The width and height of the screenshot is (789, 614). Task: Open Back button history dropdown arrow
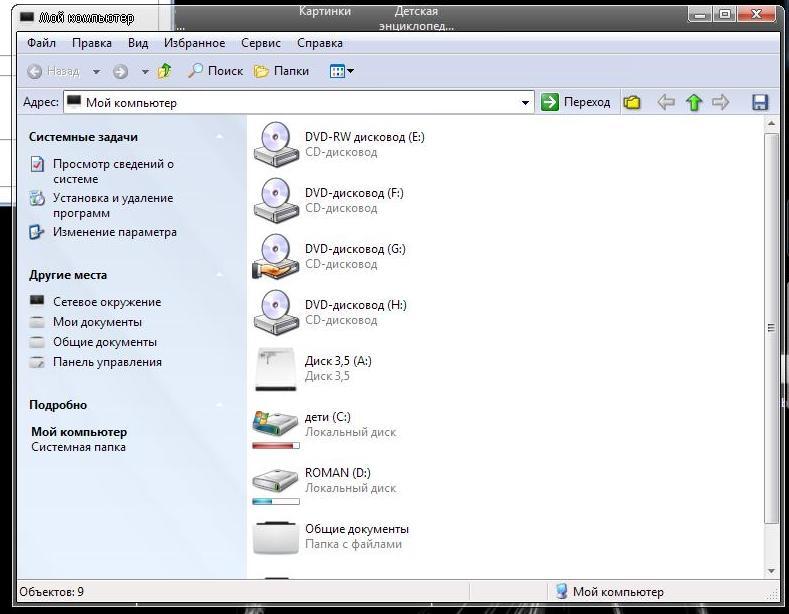96,72
